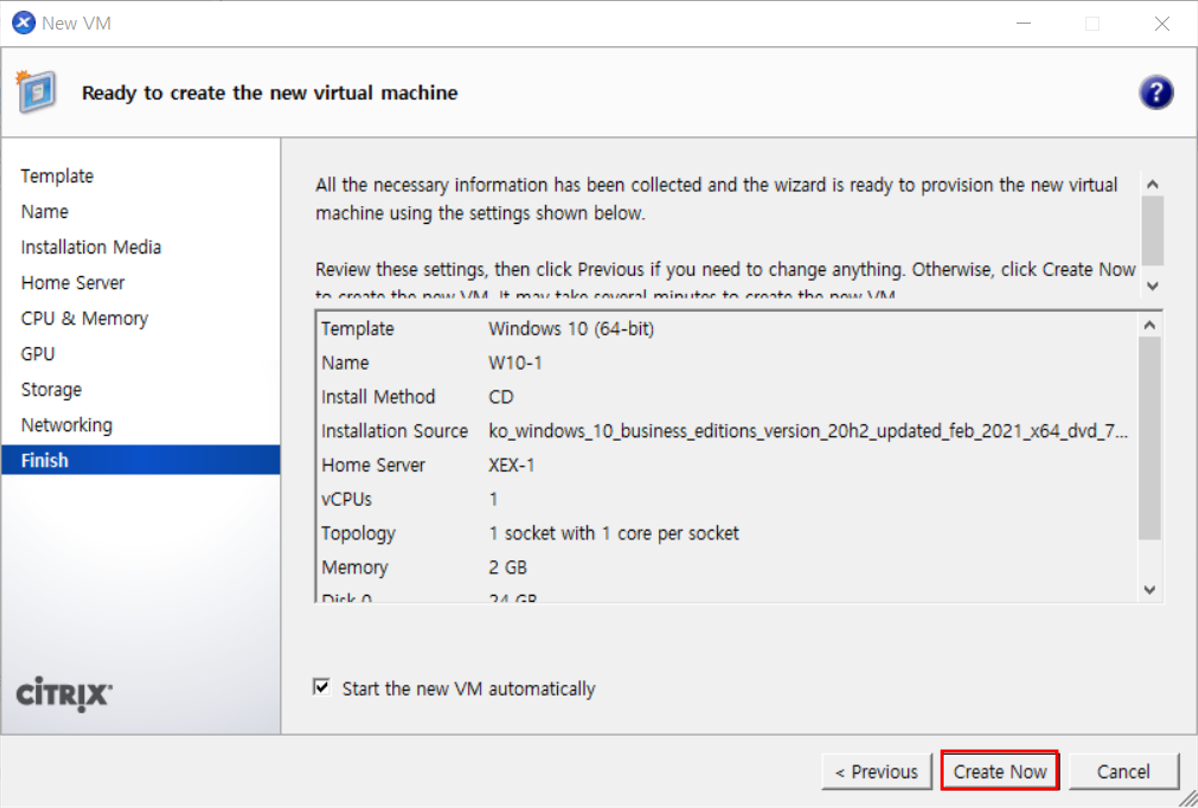
Task: Click the XEX-1 home server value
Action: [511, 465]
